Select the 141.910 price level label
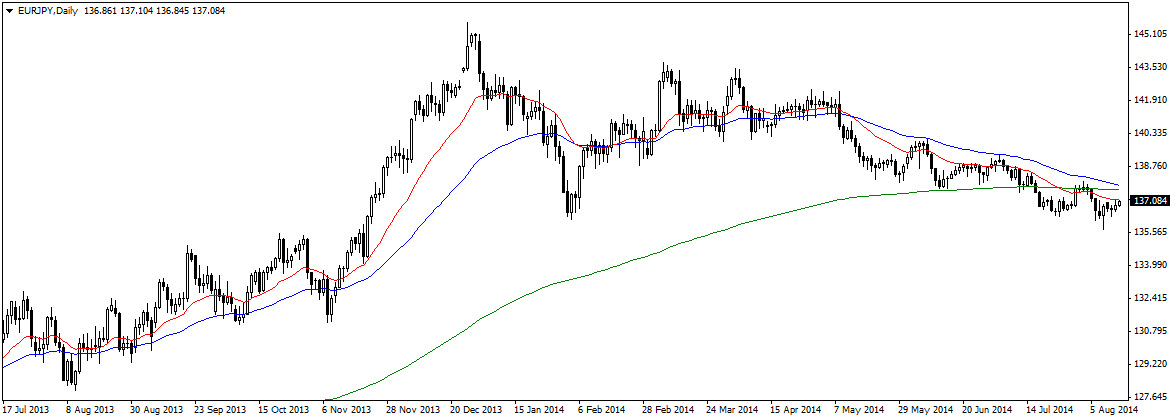 coord(1150,100)
